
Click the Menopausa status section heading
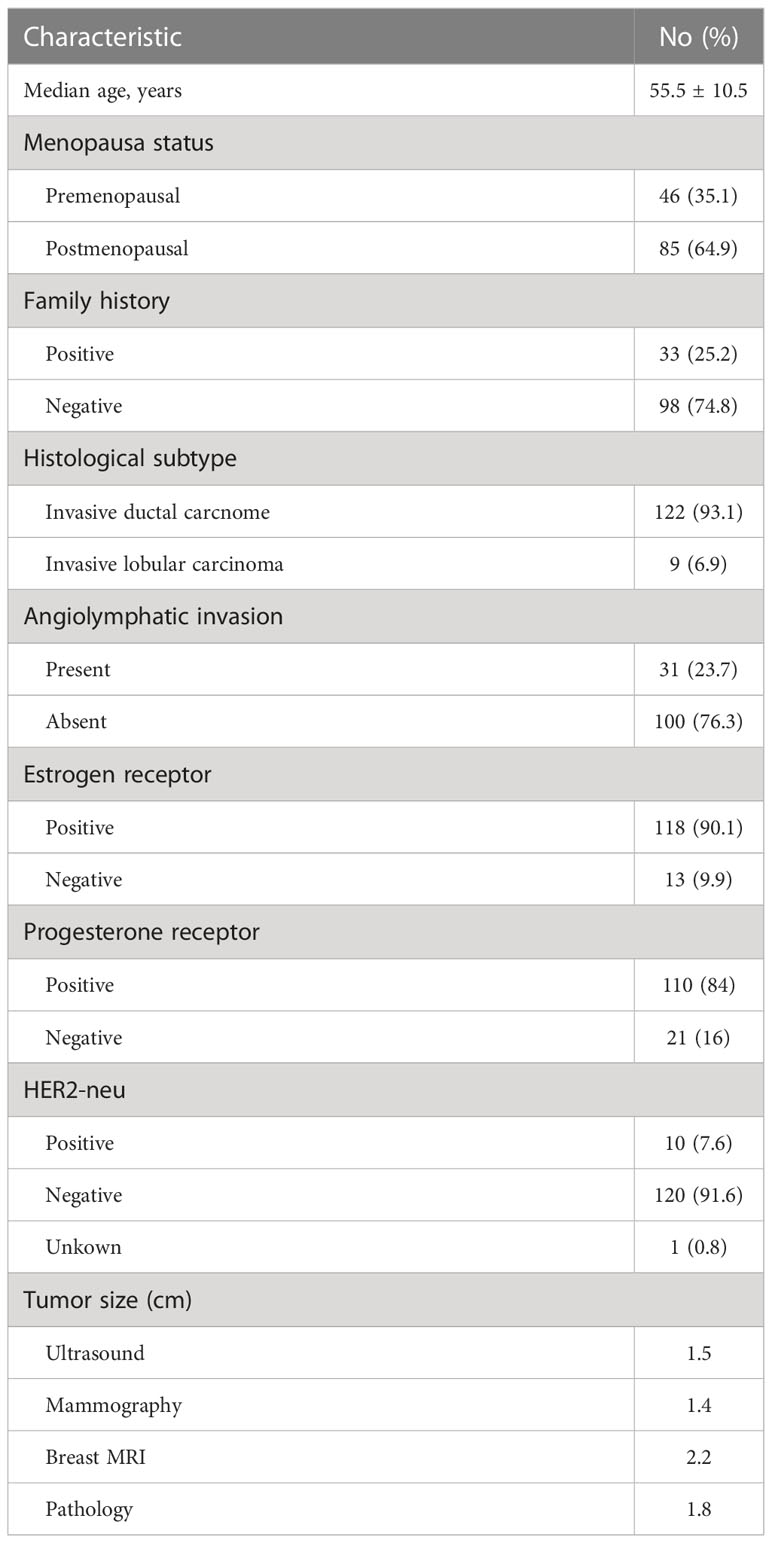click(118, 143)
